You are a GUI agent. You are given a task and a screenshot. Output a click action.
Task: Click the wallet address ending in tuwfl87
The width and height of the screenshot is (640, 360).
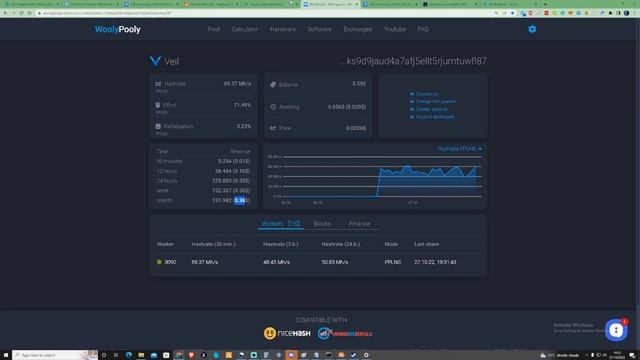pyautogui.click(x=413, y=61)
